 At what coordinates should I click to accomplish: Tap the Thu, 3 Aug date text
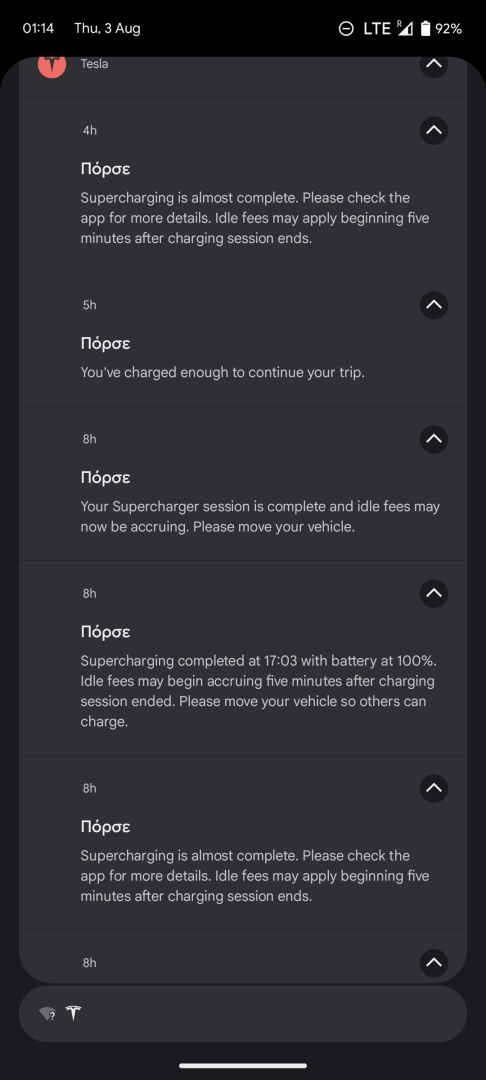pyautogui.click(x=107, y=28)
